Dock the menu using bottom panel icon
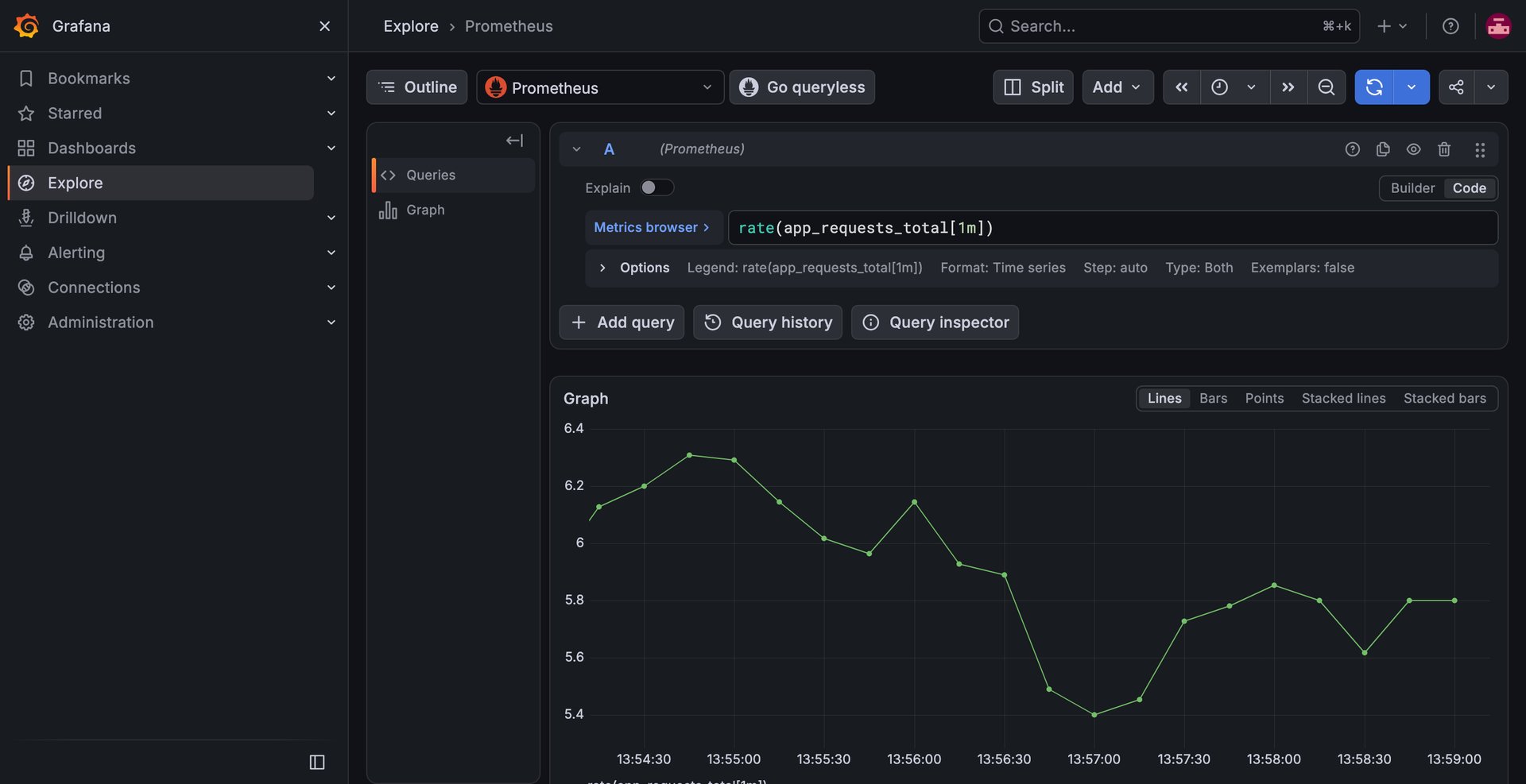The image size is (1526, 784). click(317, 762)
